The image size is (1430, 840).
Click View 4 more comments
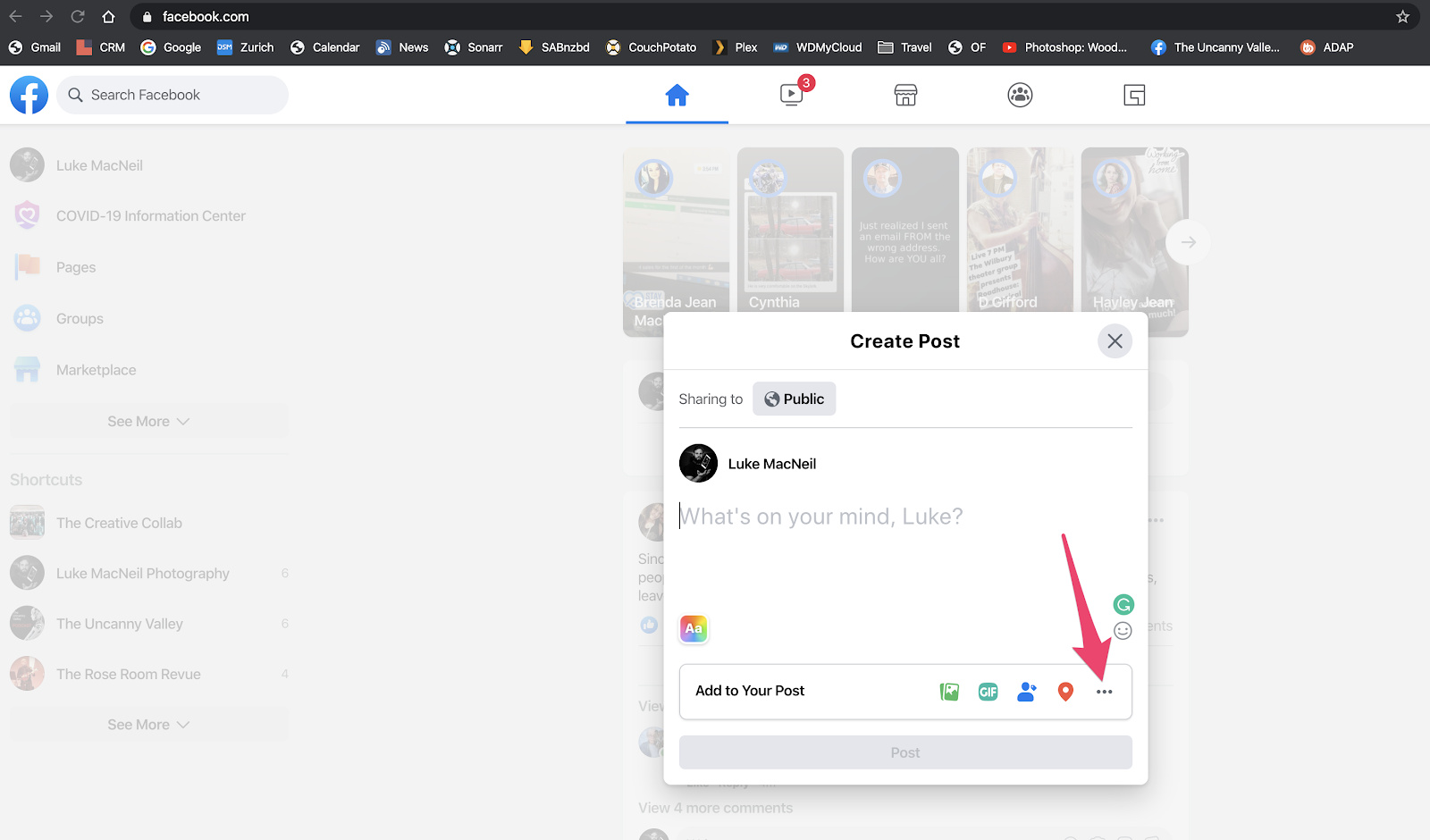pyautogui.click(x=715, y=808)
